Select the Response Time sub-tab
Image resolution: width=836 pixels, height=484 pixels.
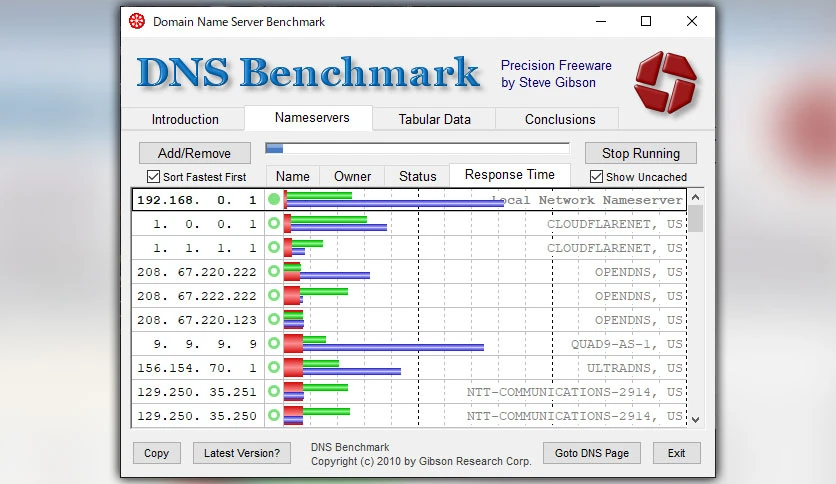click(510, 175)
